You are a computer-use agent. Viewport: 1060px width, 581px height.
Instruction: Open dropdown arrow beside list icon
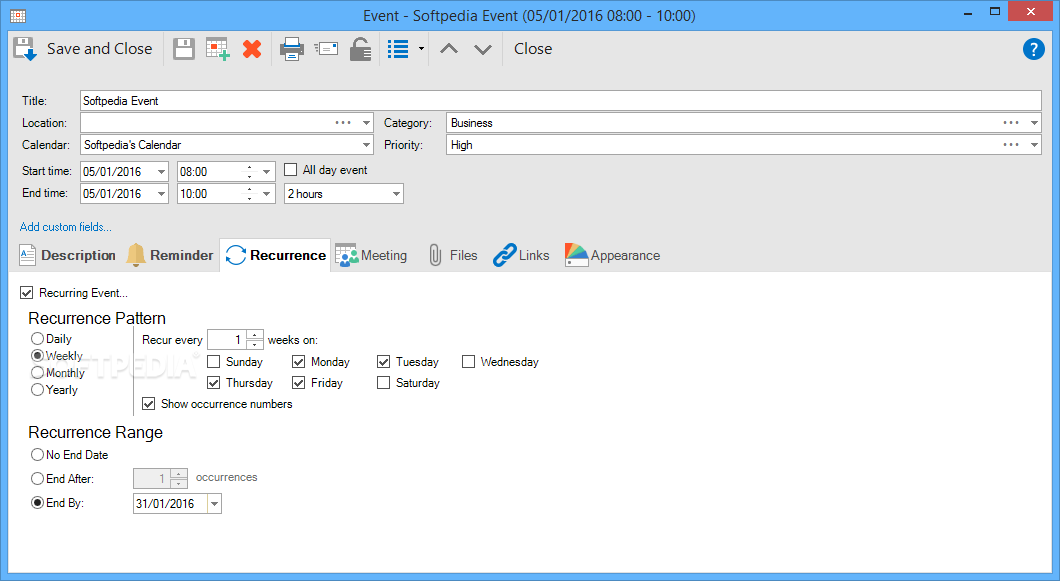(x=421, y=49)
